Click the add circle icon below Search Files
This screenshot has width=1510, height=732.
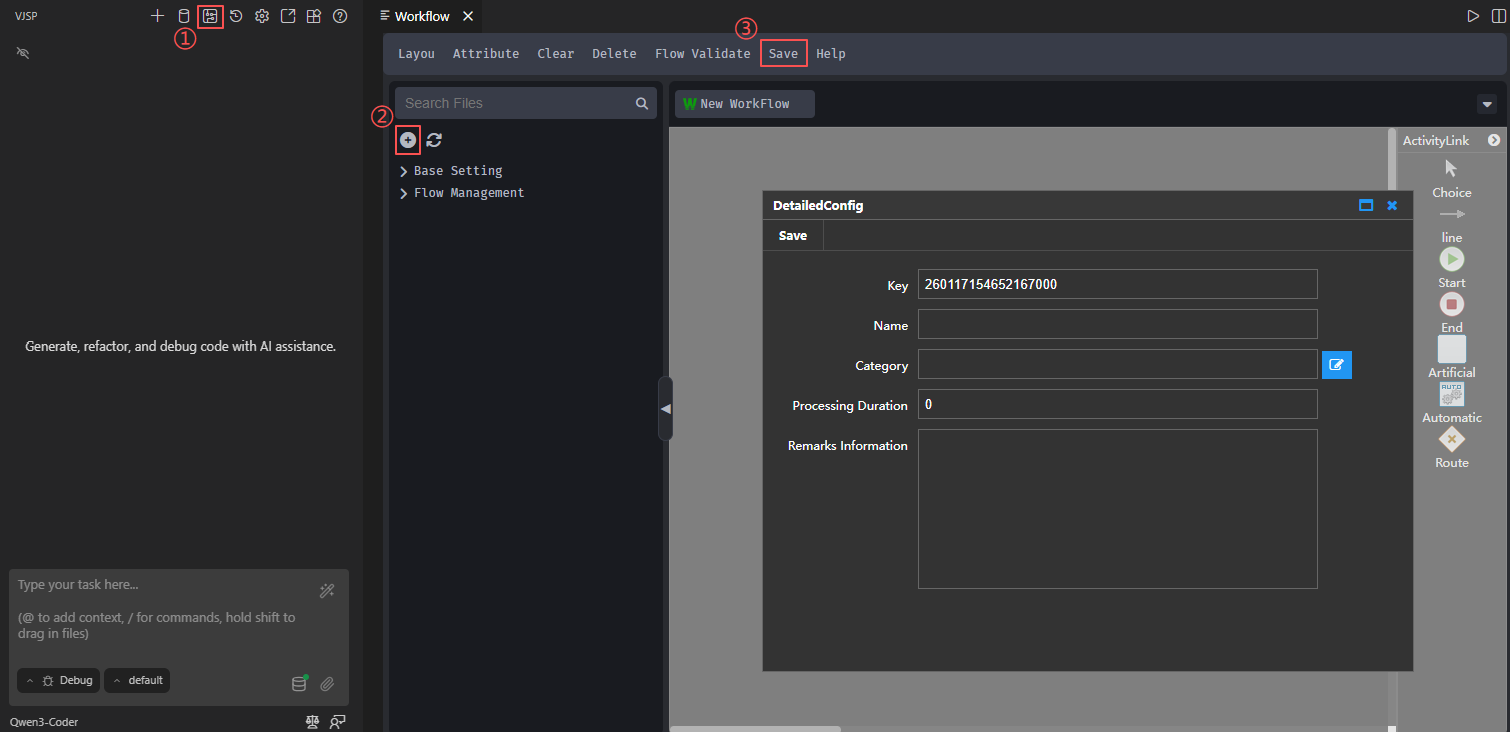[408, 140]
